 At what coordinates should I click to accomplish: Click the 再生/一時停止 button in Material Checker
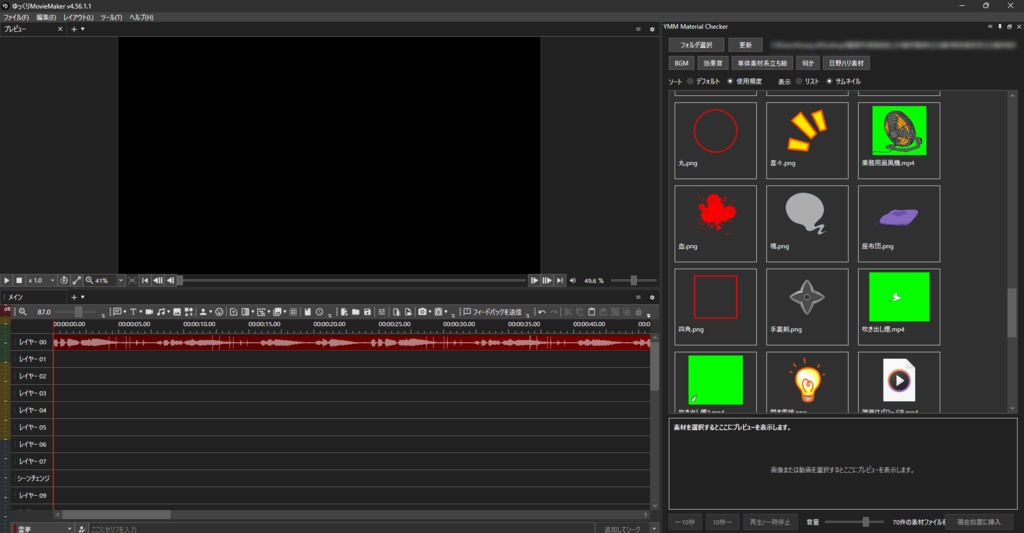pos(769,522)
